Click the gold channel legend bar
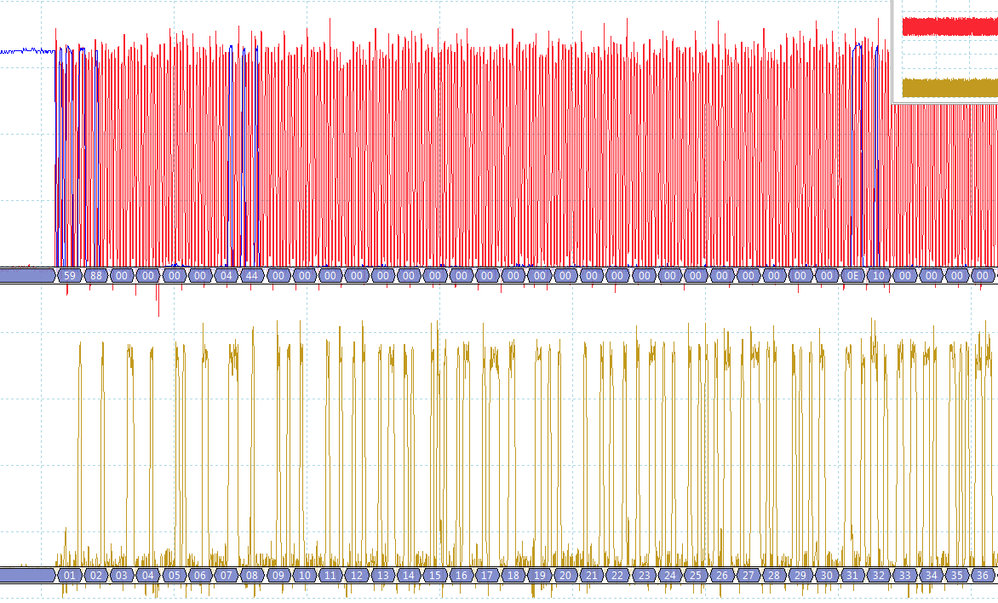Image resolution: width=998 pixels, height=603 pixels. 950,88
